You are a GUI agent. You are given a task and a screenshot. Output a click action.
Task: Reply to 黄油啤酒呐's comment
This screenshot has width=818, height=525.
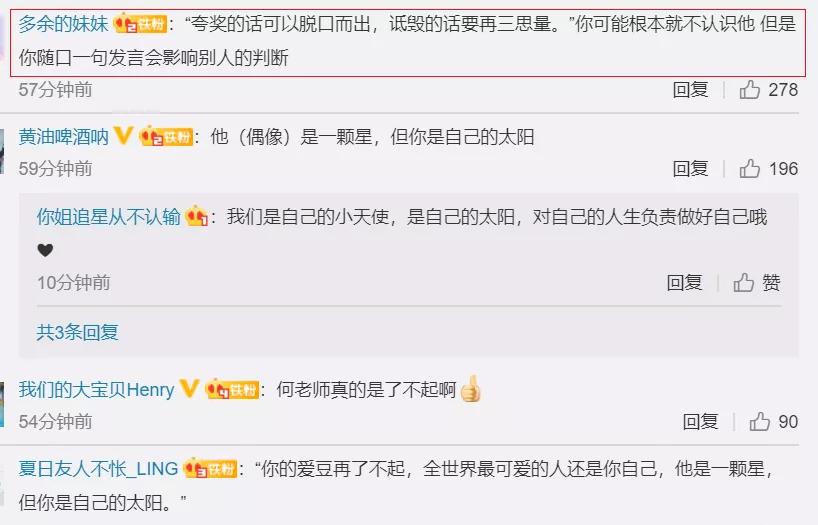[690, 169]
